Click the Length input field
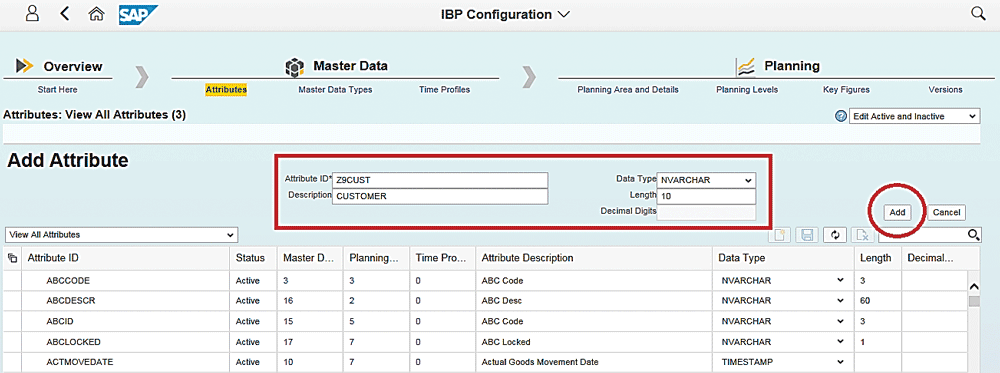Screen dimensions: 1000x373 (707, 196)
